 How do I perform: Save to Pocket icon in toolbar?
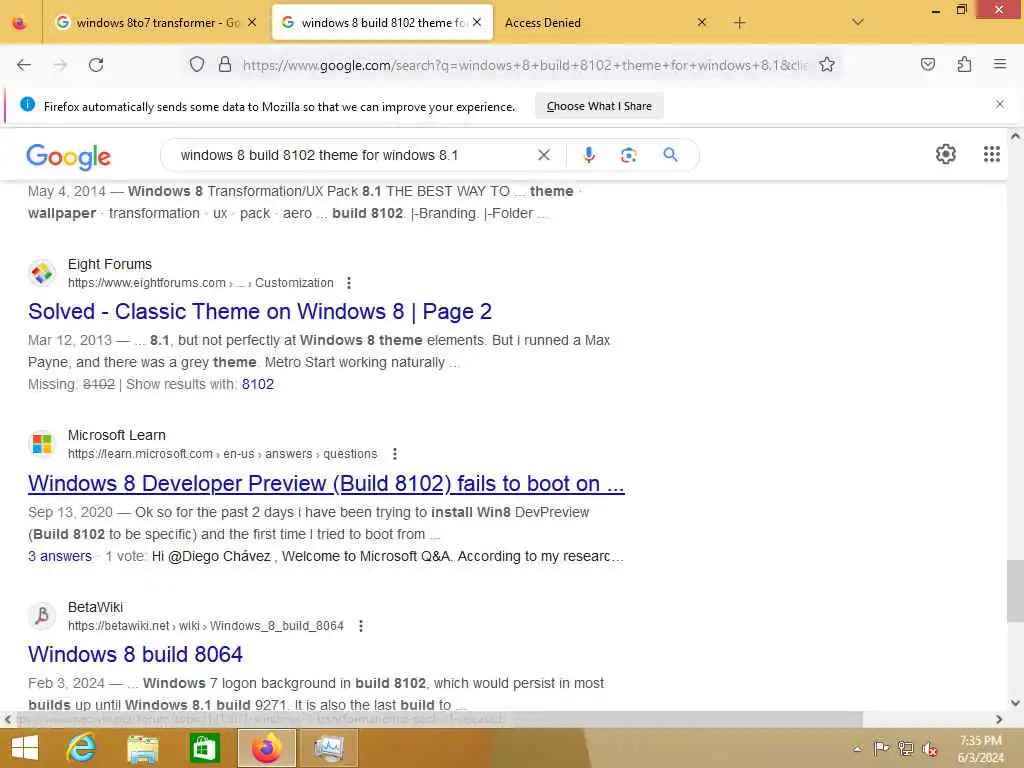click(x=927, y=65)
